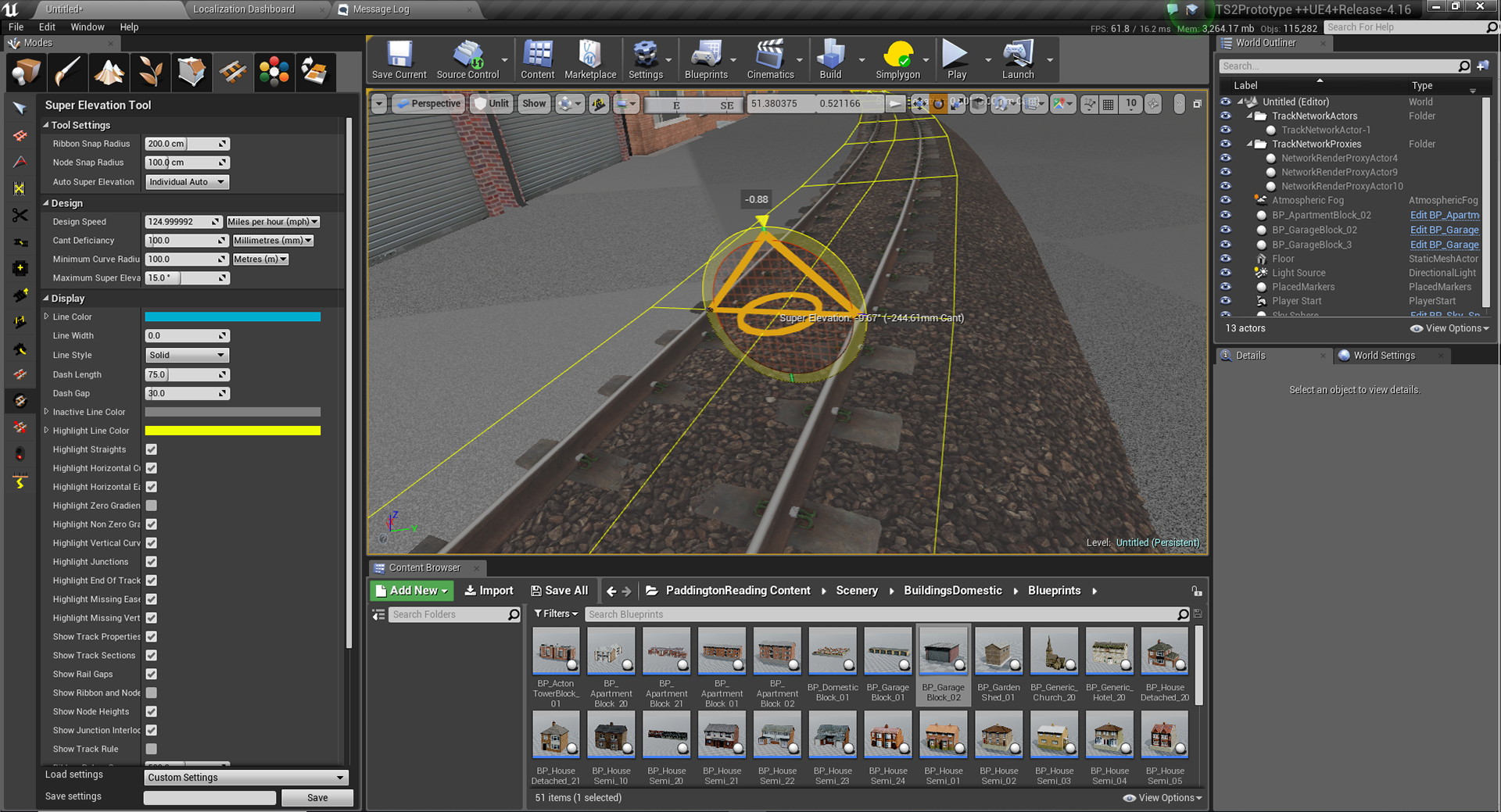Click the Simplygon toolbar icon

(x=897, y=60)
